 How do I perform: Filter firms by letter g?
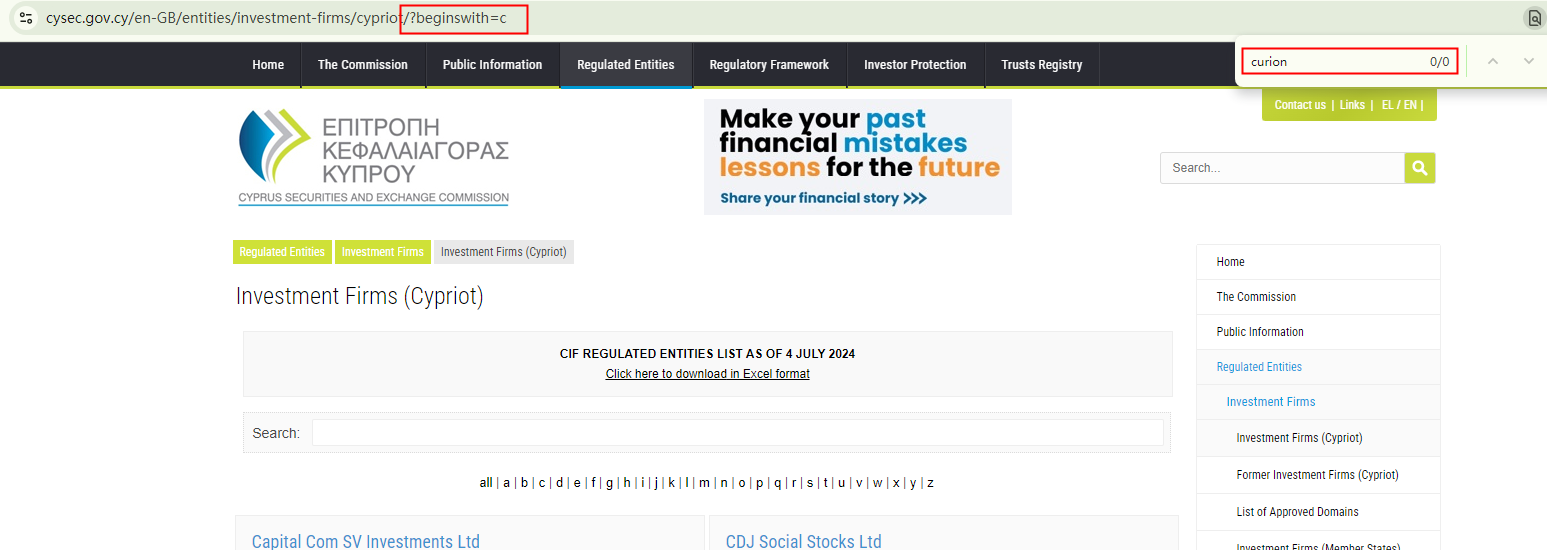click(610, 483)
